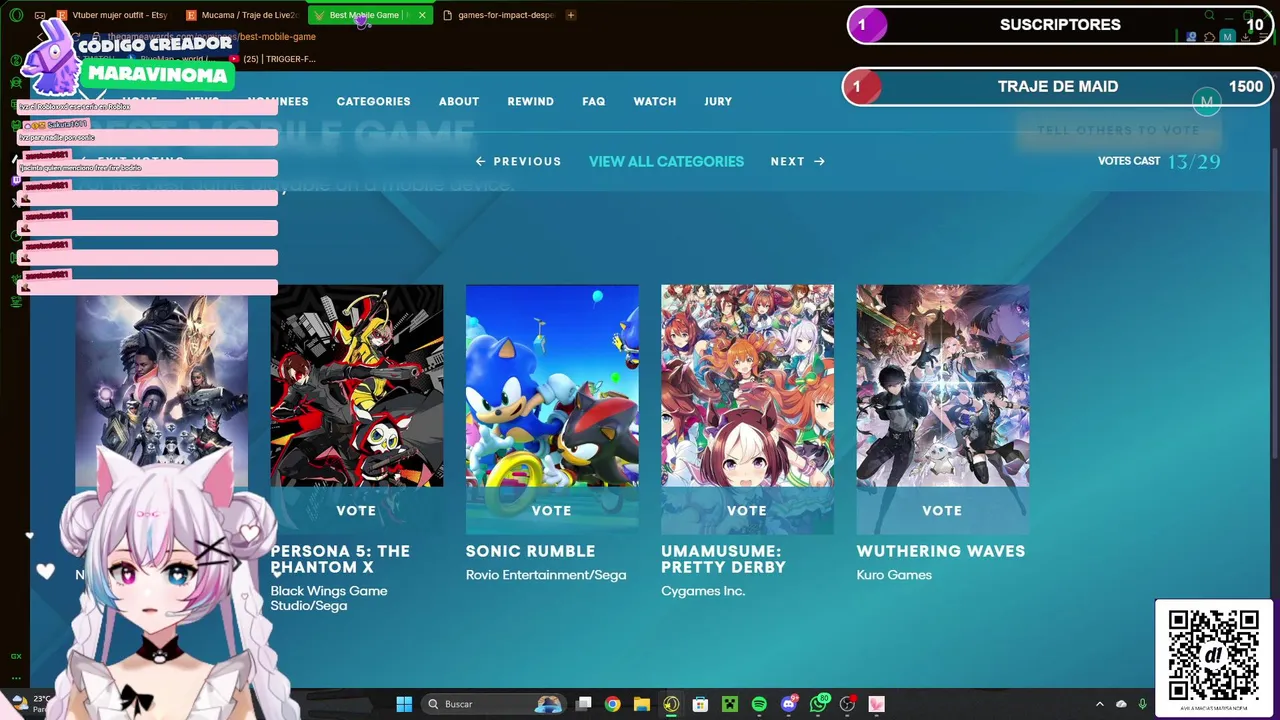Click the Black Wings Game Studio/Sega text
This screenshot has width=1280, height=720.
pyautogui.click(x=329, y=599)
